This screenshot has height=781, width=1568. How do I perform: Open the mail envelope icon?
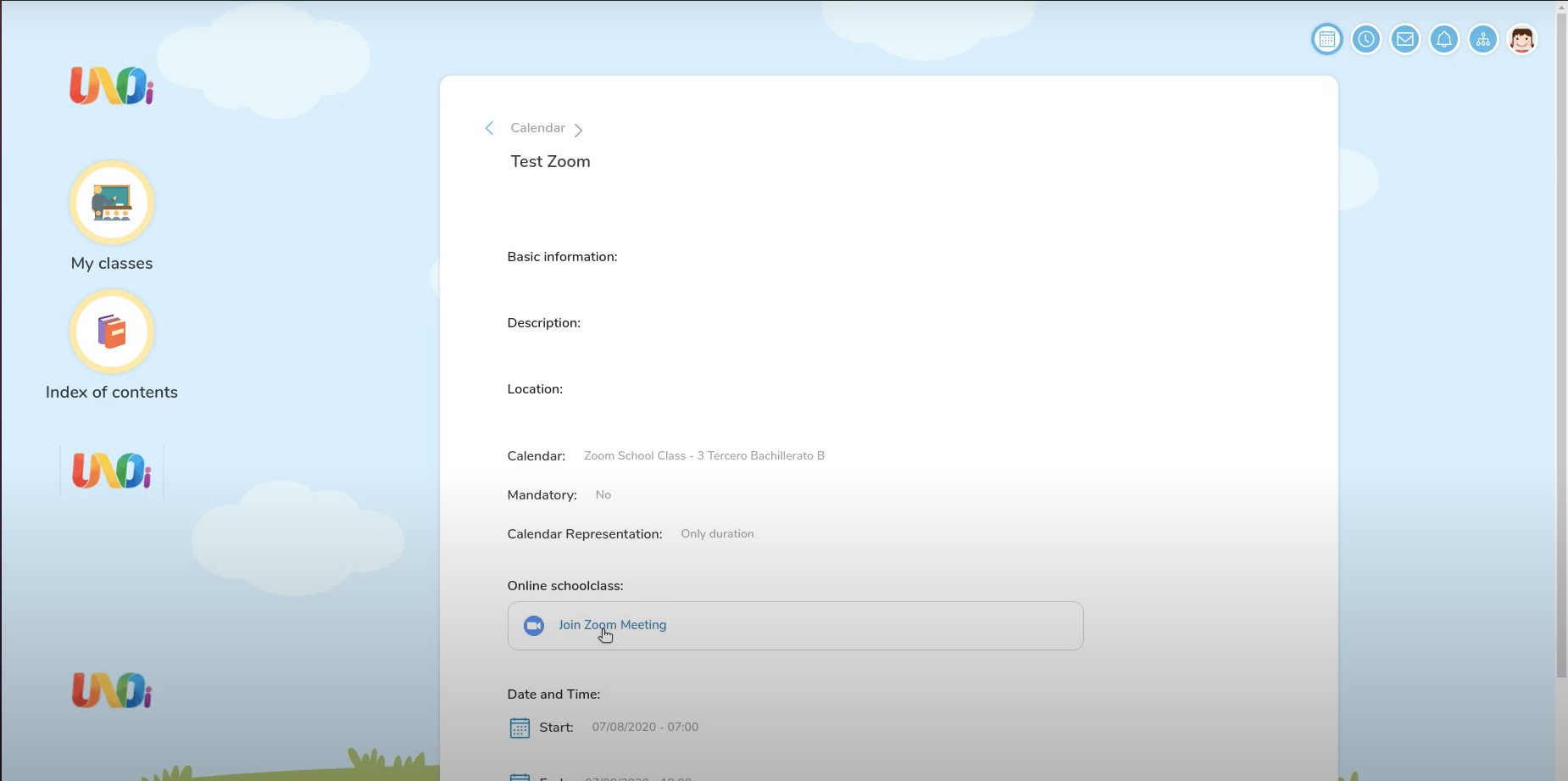tap(1404, 39)
